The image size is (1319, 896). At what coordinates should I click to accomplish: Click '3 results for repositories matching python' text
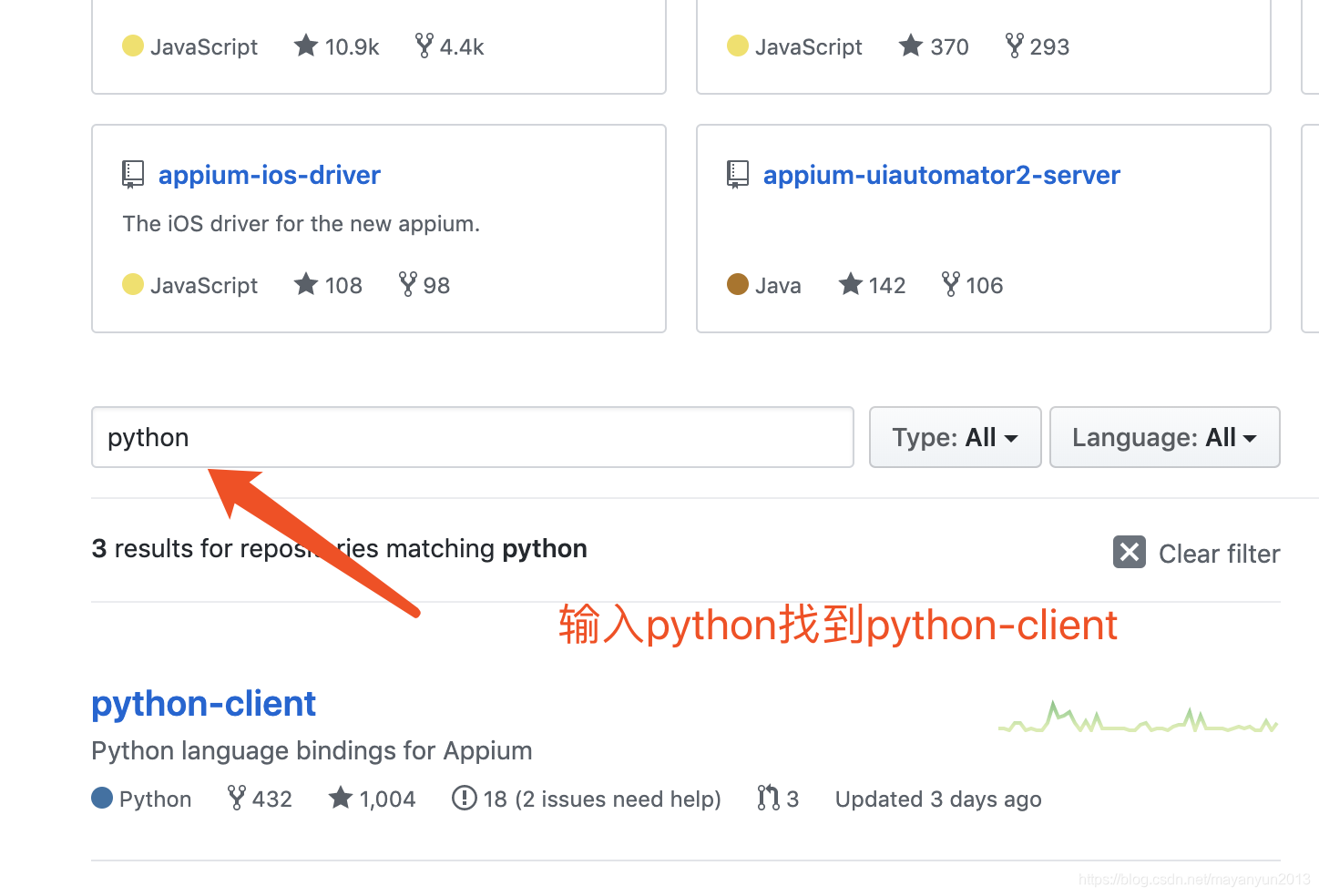click(339, 548)
